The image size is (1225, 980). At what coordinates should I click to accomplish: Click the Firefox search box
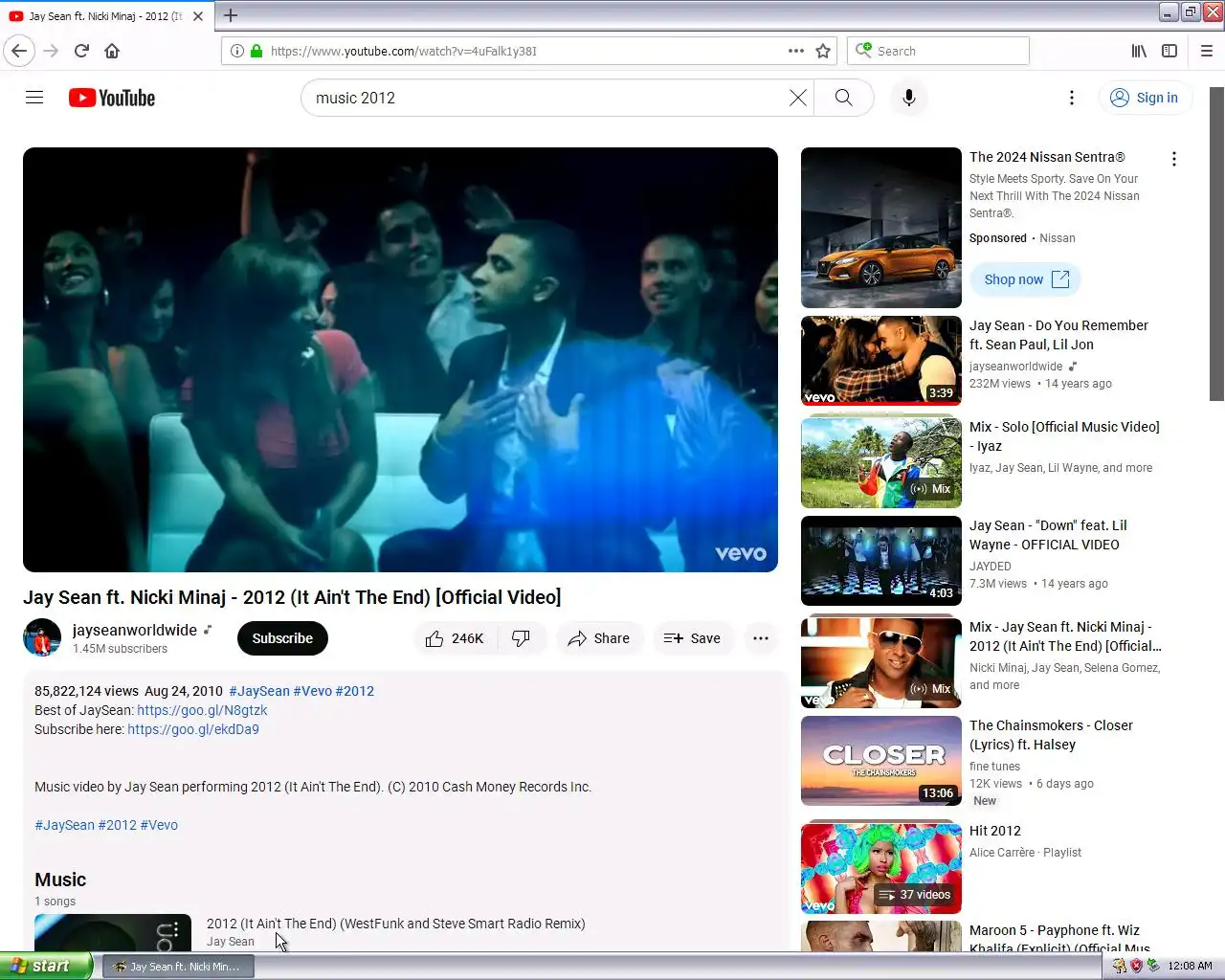[x=938, y=51]
